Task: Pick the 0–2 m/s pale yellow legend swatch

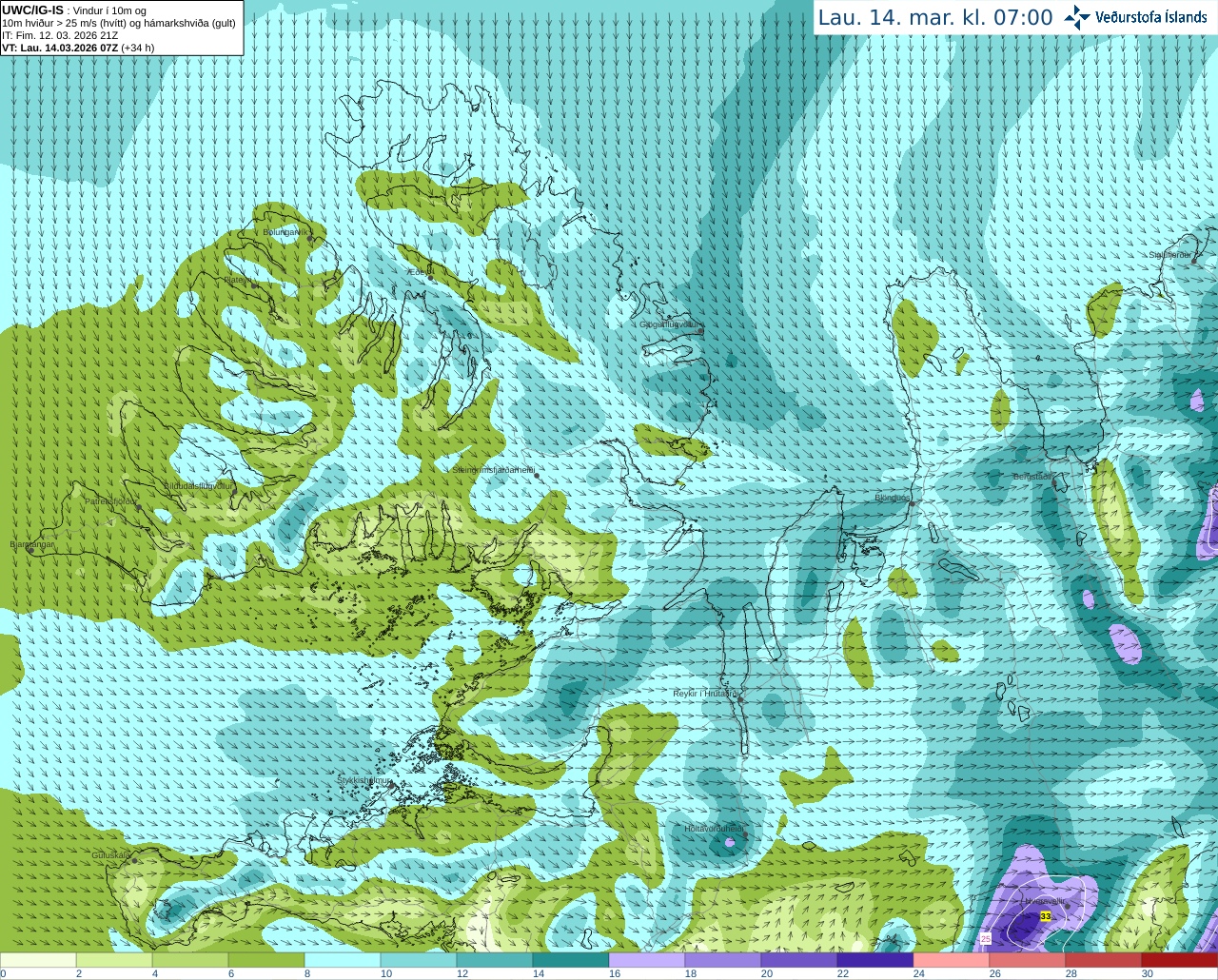Action: (x=38, y=960)
